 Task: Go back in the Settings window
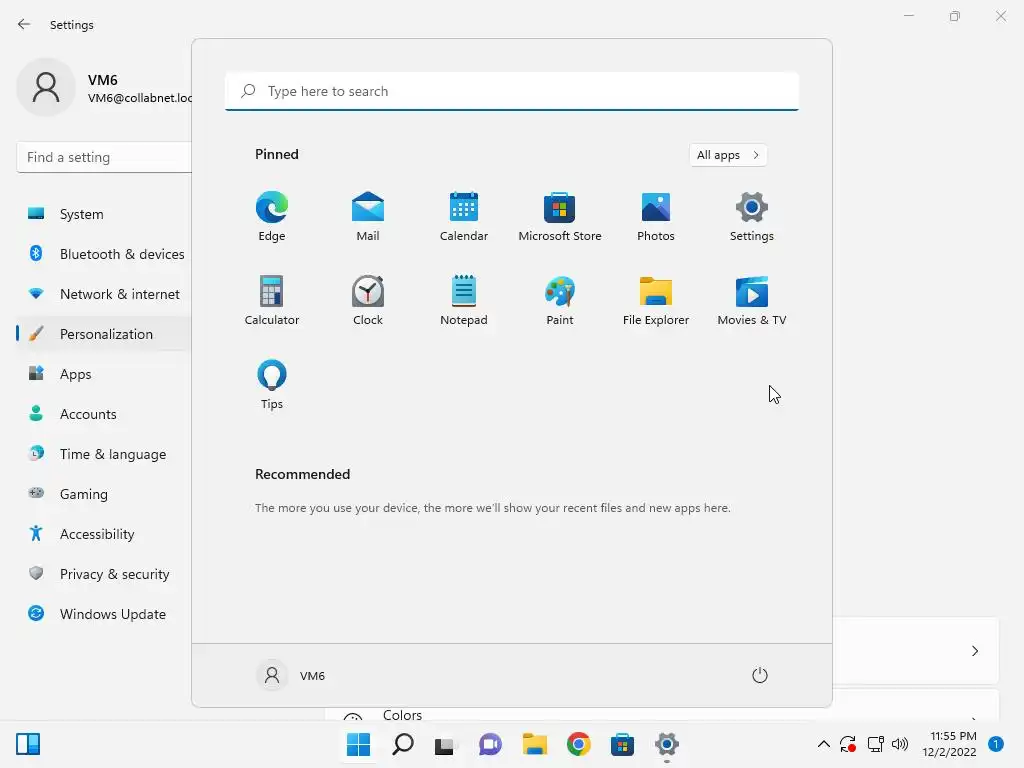click(24, 24)
